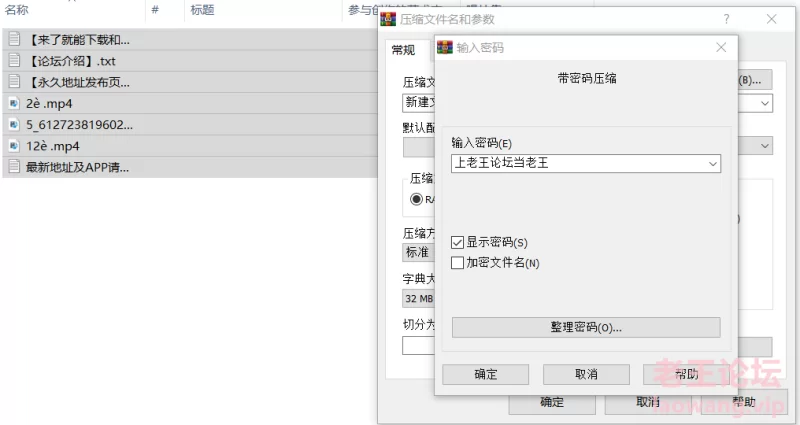Screen dimensions: 800x425
Task: Select the file 【来了就能下载和...
Action: pos(190,39)
